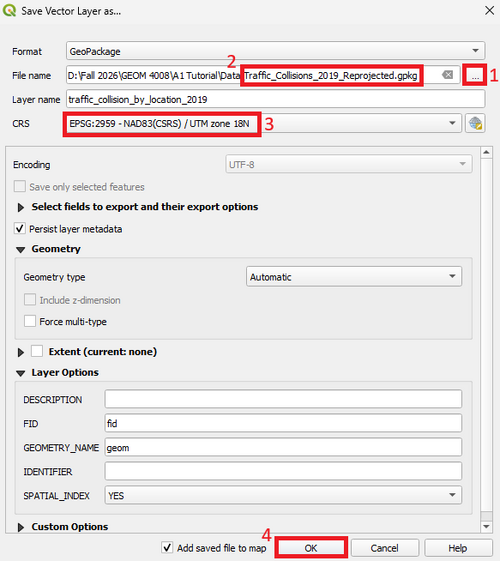The height and width of the screenshot is (561, 500).
Task: Uncheck Add saved file to map
Action: pos(167,547)
